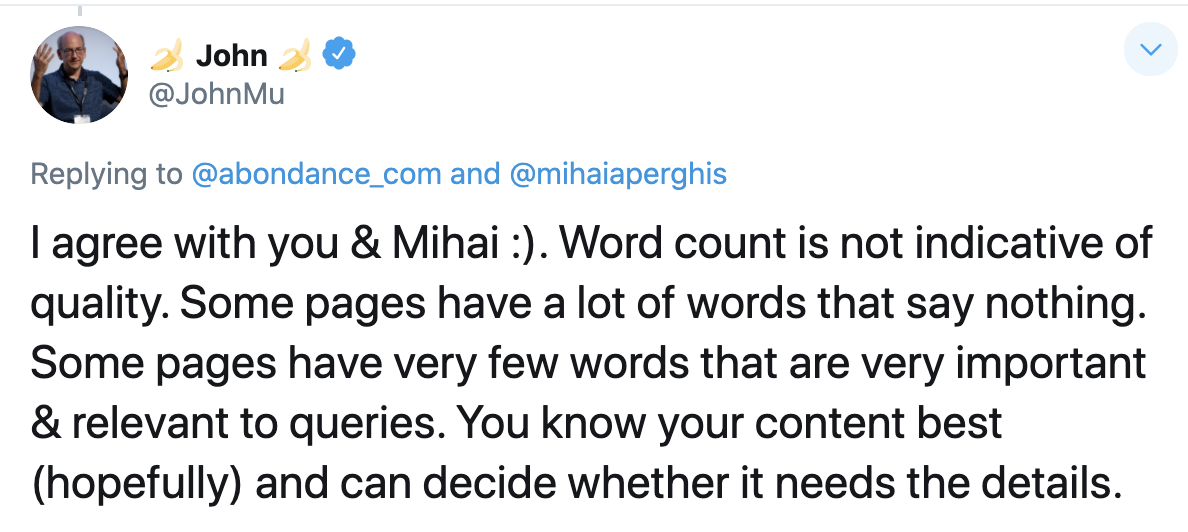
Task: Open John's profile picture
Action: tap(80, 74)
